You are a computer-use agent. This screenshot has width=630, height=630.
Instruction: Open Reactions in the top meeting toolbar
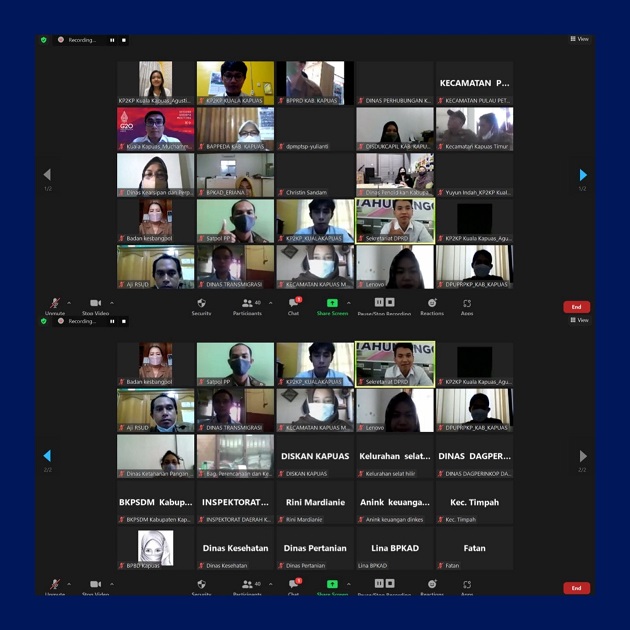click(x=432, y=304)
